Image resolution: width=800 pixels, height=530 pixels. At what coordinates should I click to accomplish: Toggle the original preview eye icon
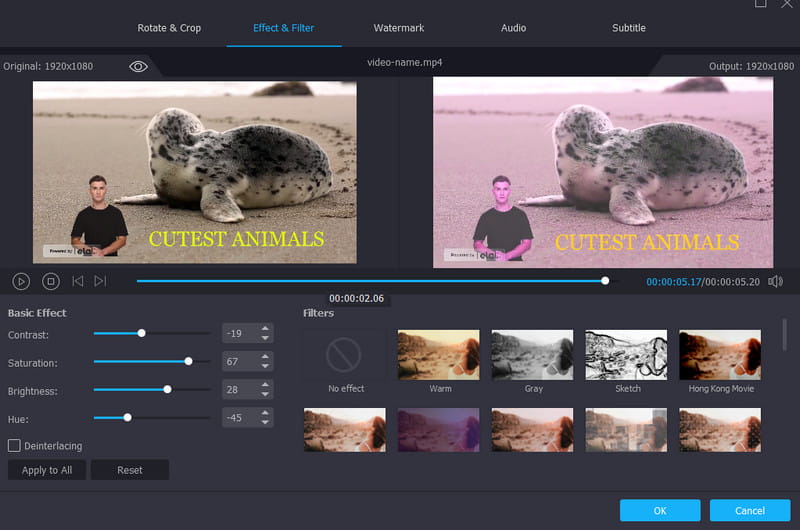tap(138, 66)
